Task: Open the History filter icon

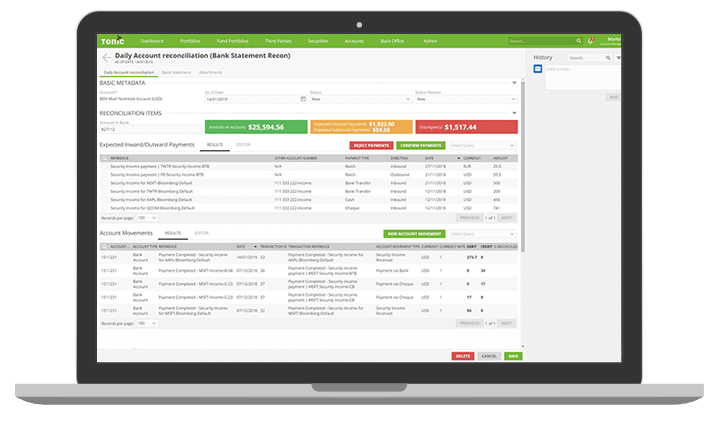Action: 618,58
